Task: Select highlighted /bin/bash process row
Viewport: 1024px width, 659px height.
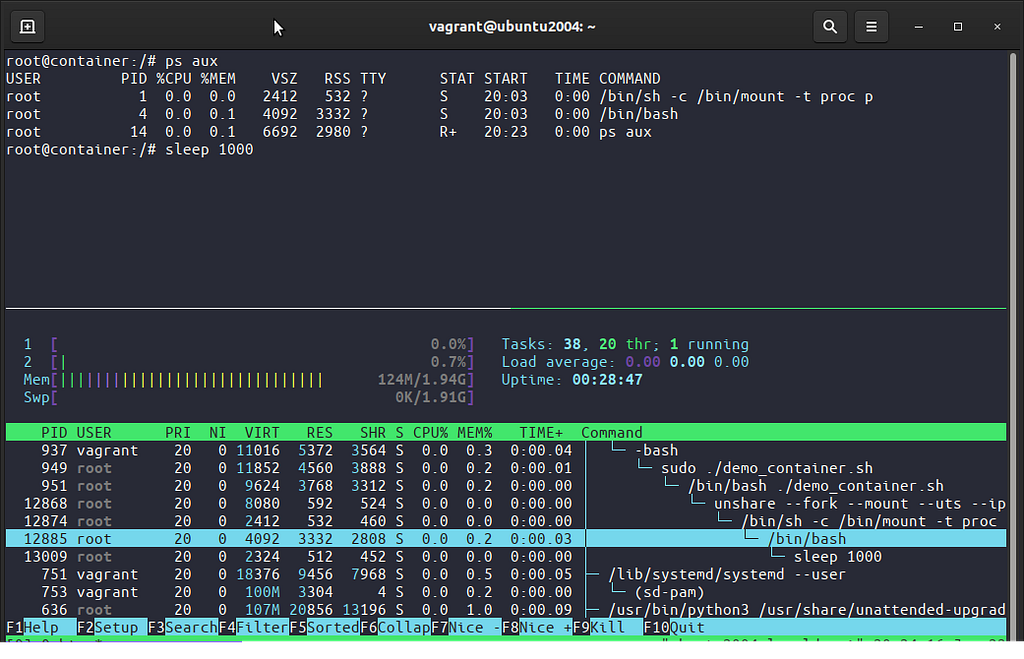Action: point(506,539)
